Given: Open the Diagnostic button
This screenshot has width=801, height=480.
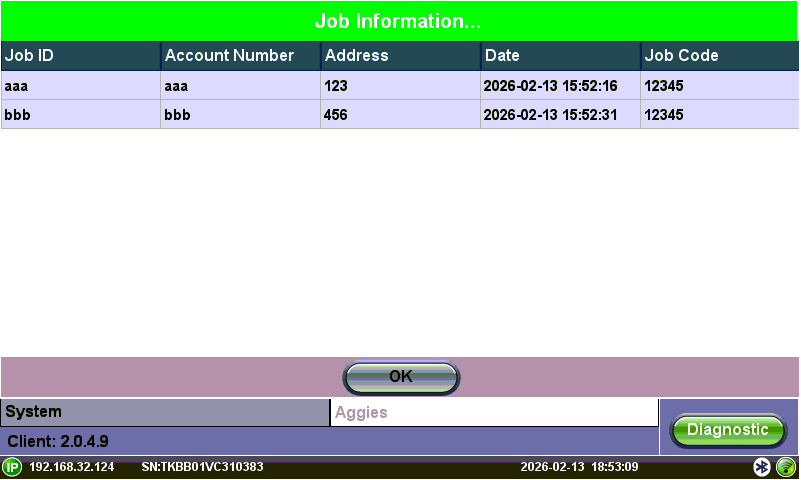Looking at the screenshot, I should click(727, 430).
